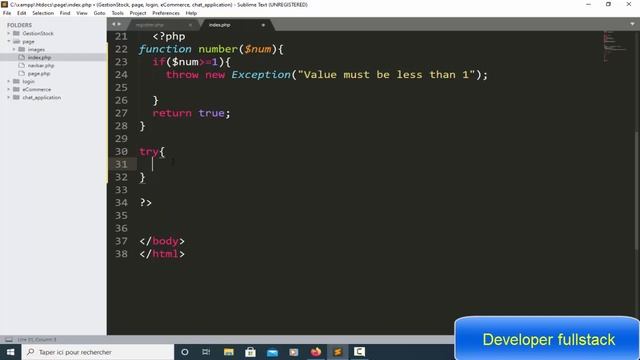Click the GestionStock folder name

[38, 33]
